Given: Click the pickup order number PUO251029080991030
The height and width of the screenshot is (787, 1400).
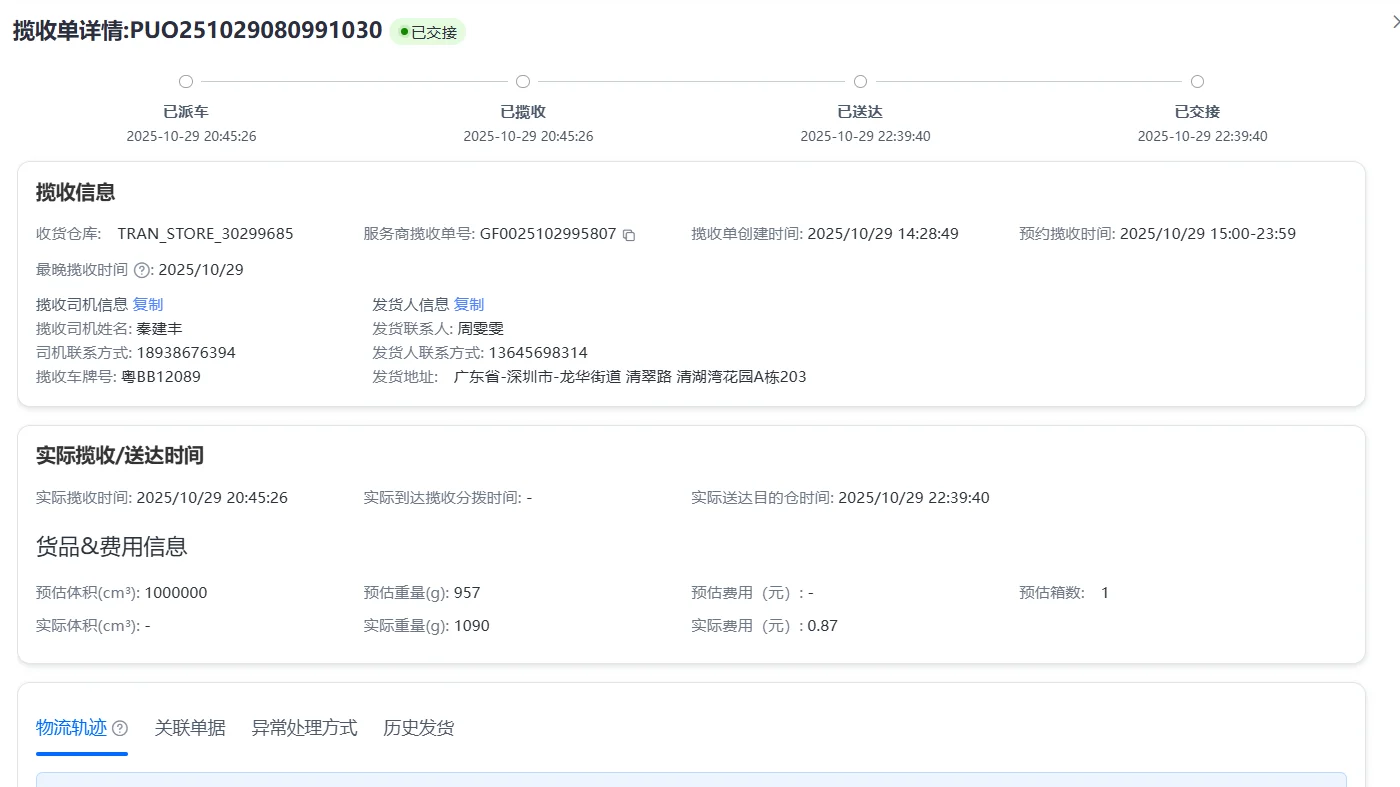Looking at the screenshot, I should tap(256, 31).
